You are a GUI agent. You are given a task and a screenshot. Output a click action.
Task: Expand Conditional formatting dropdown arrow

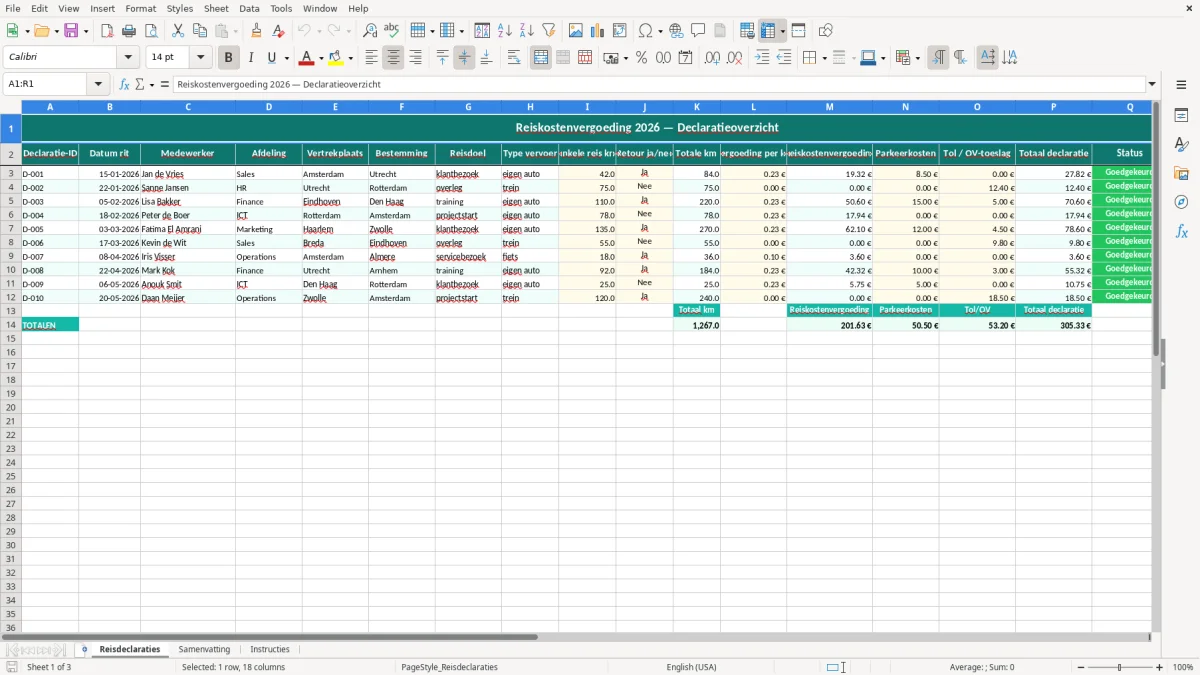coord(917,58)
